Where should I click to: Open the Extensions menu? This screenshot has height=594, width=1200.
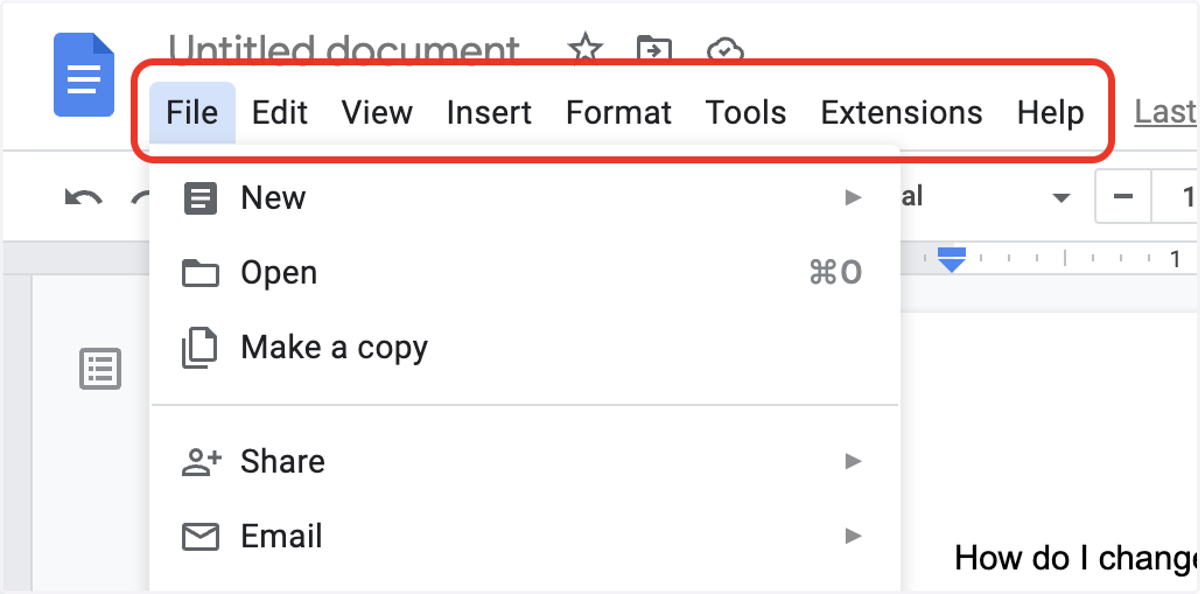pyautogui.click(x=902, y=113)
